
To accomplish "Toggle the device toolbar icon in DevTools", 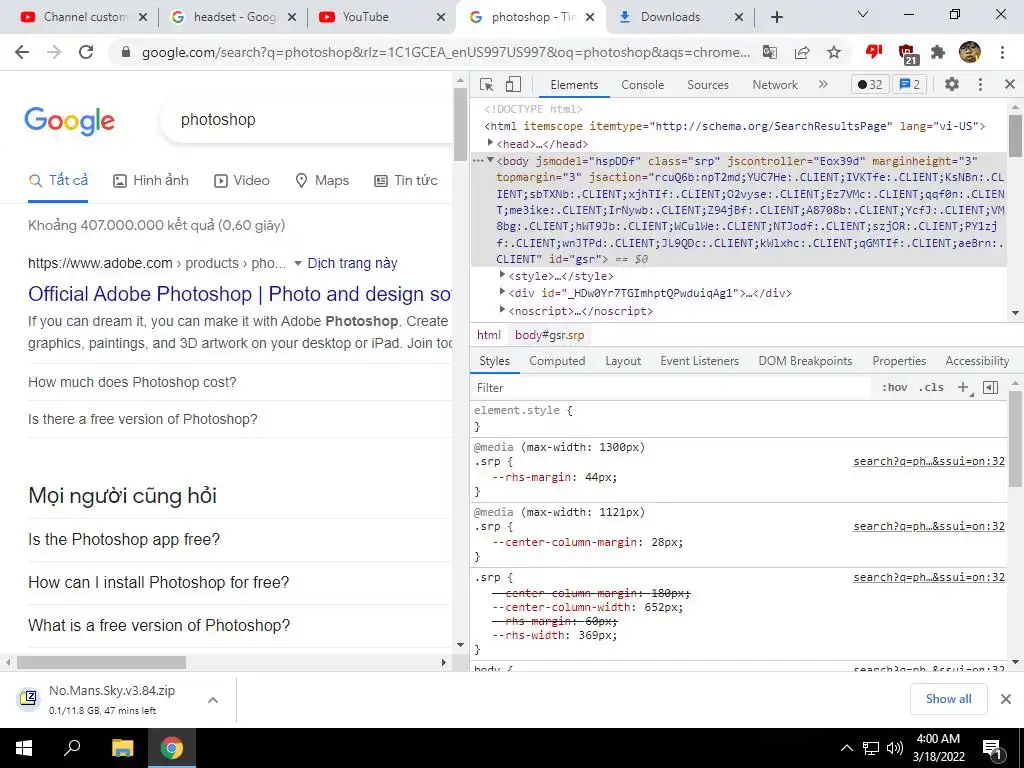I will 513,84.
